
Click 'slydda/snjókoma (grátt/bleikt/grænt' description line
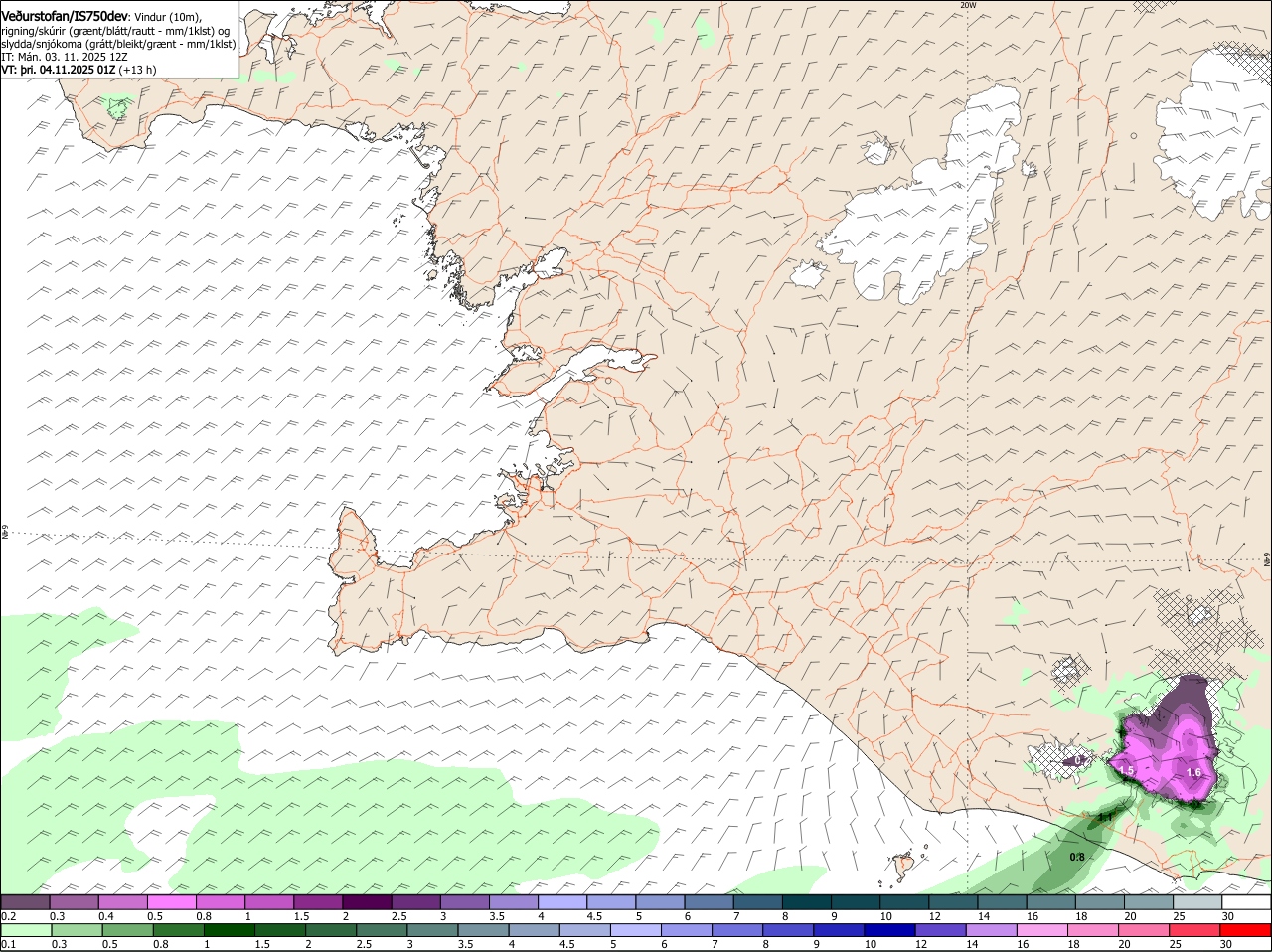click(x=118, y=44)
